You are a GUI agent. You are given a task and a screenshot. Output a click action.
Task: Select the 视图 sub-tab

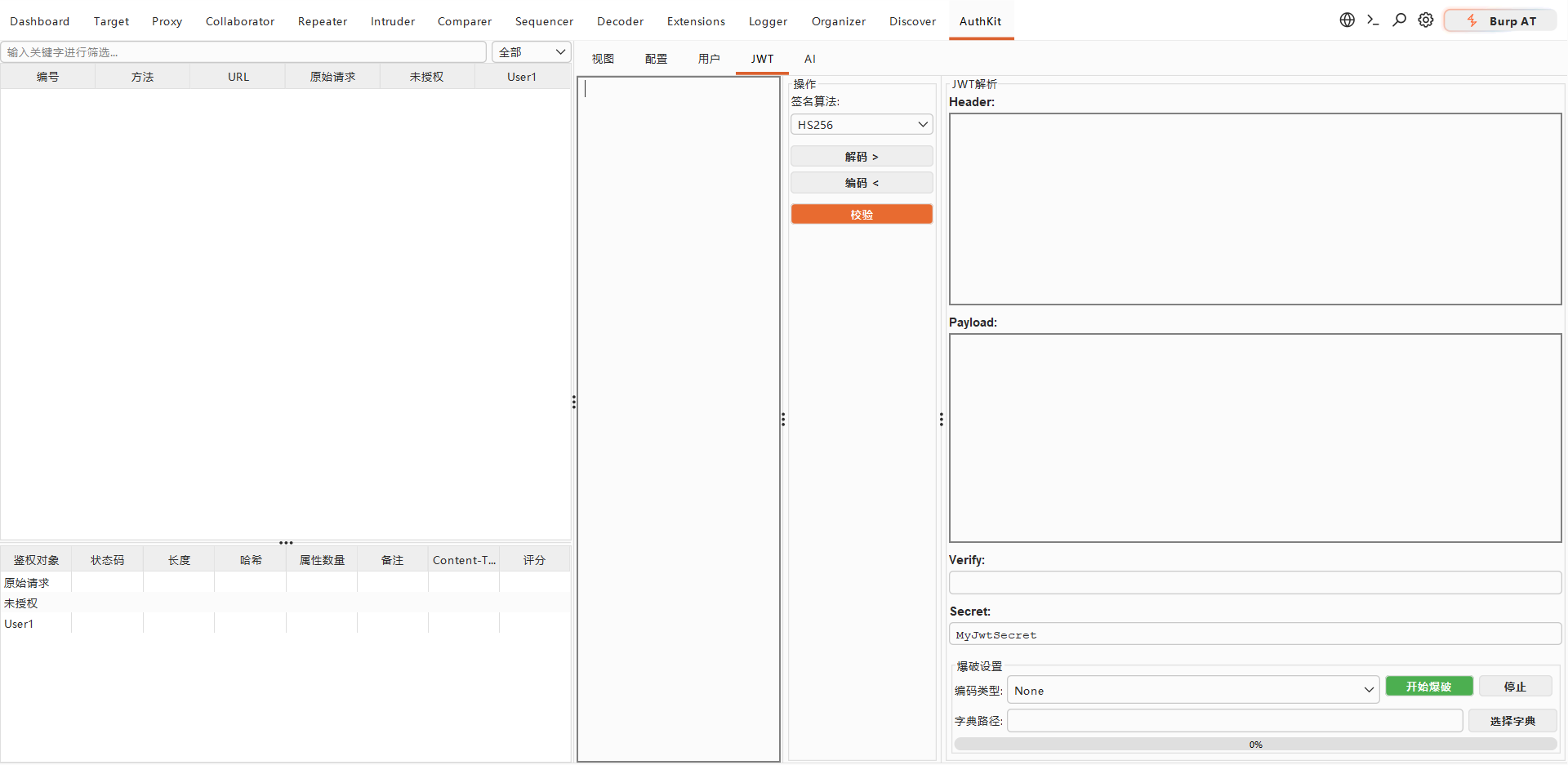[x=603, y=59]
